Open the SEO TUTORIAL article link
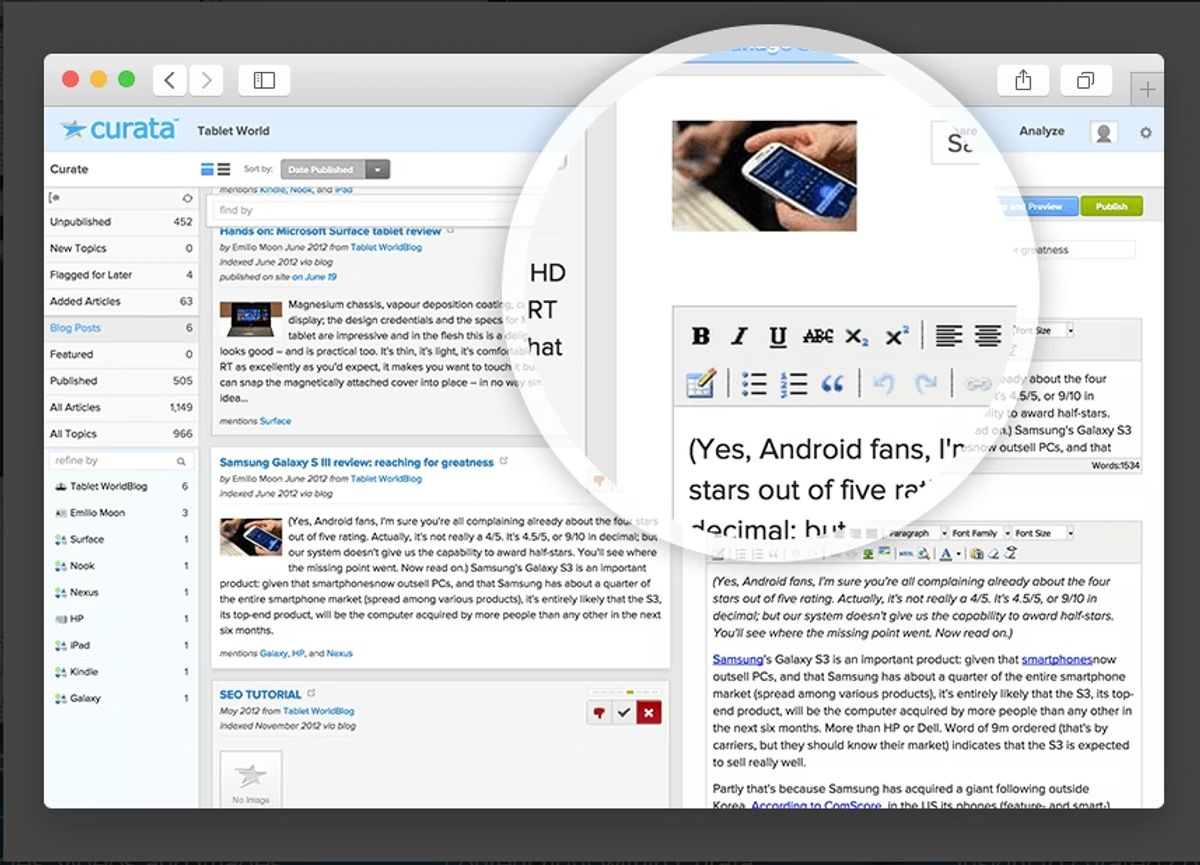The width and height of the screenshot is (1200, 865). [260, 694]
